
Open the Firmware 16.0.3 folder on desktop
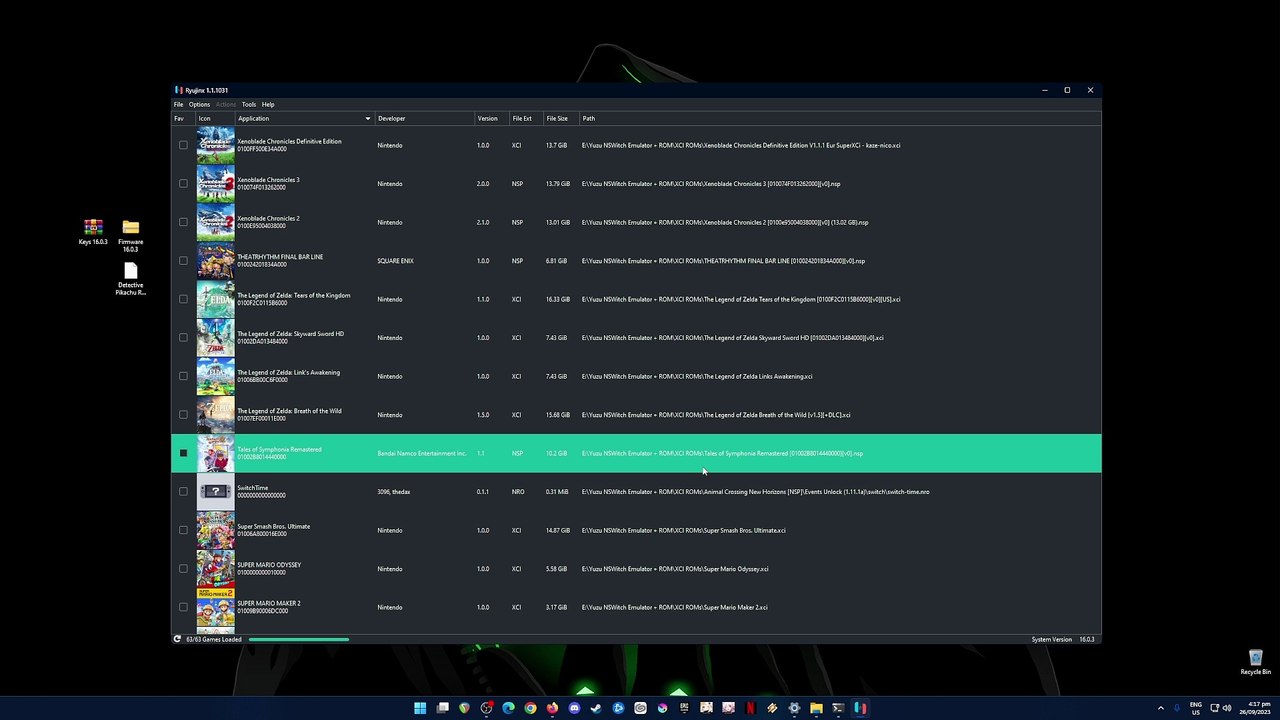click(130, 235)
